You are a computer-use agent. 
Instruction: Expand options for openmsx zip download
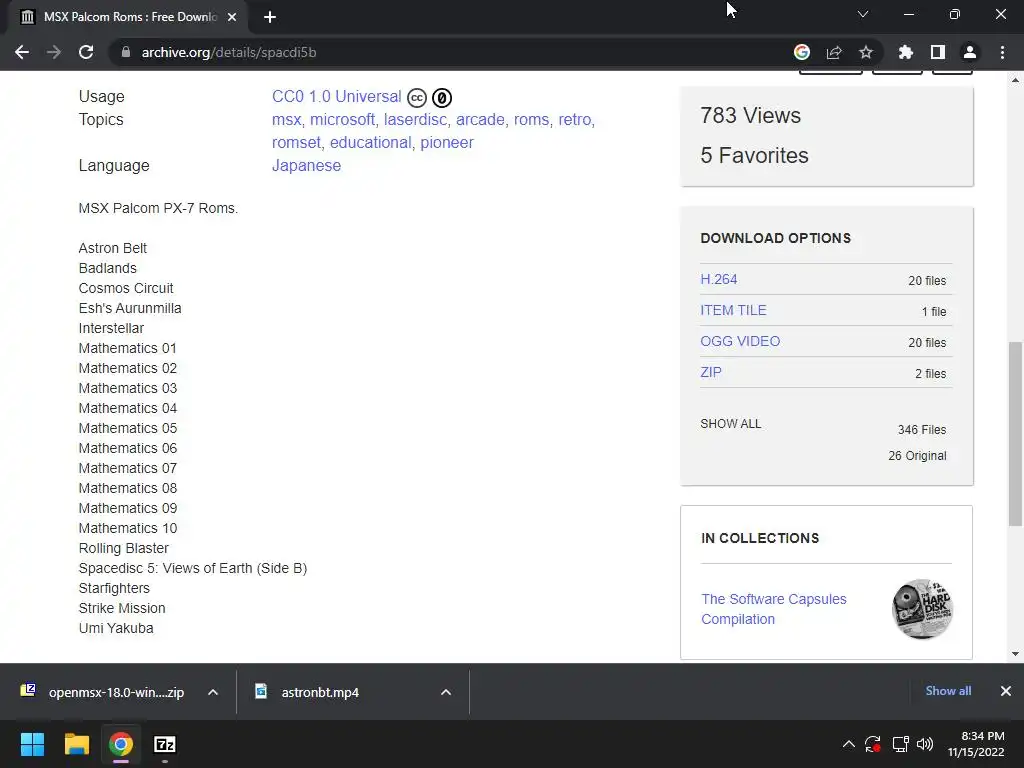[213, 692]
